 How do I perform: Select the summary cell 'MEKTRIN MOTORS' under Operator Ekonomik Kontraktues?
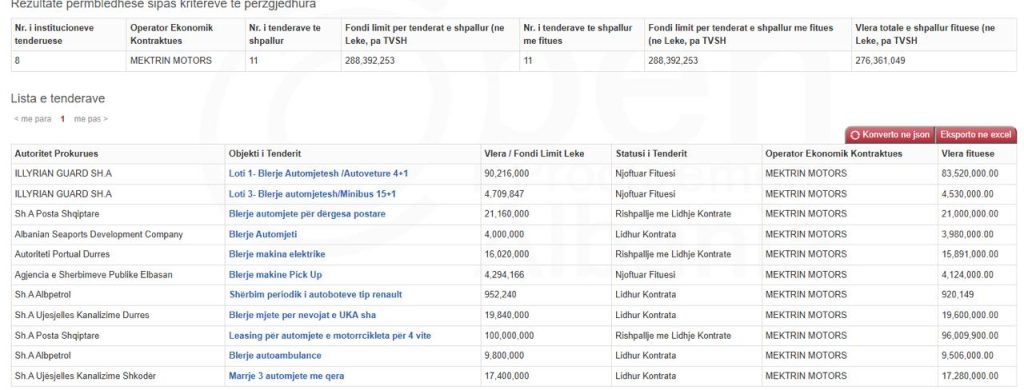(171, 61)
